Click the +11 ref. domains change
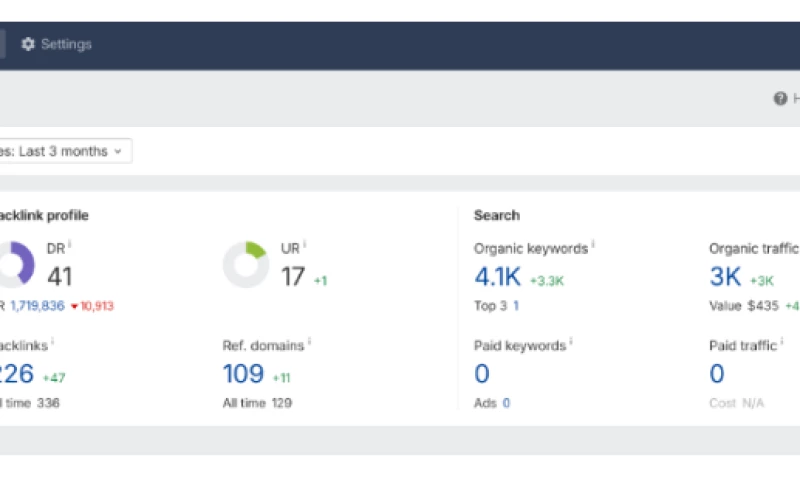Screen dimensions: 800x480 [282, 378]
